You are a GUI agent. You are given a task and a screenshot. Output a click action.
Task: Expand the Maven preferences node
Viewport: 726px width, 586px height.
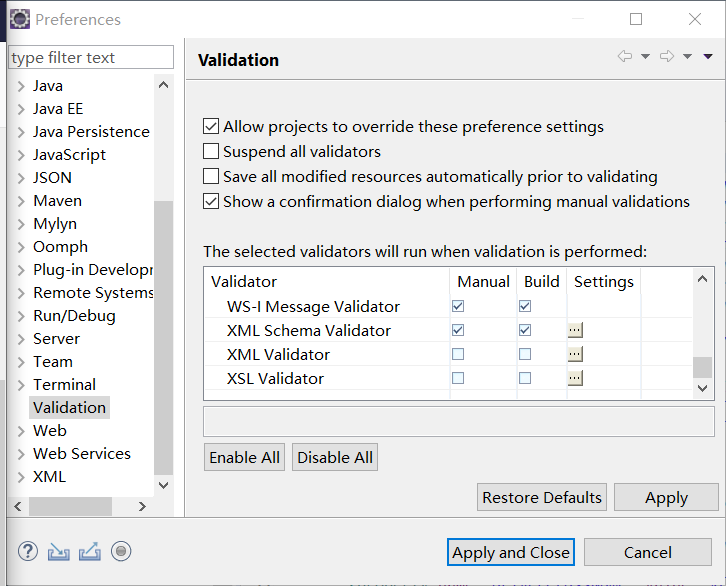point(21,201)
